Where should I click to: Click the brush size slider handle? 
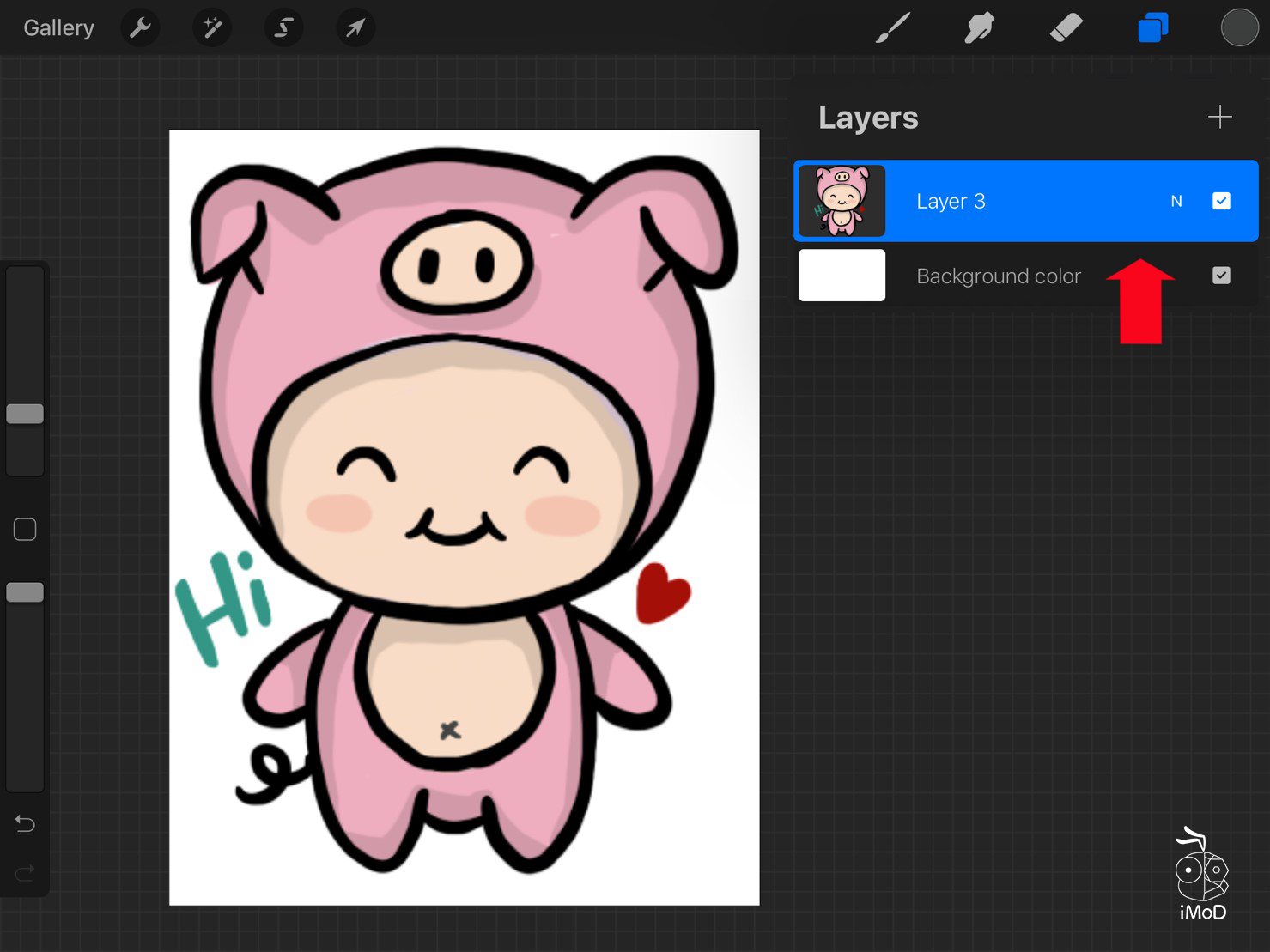tap(25, 414)
